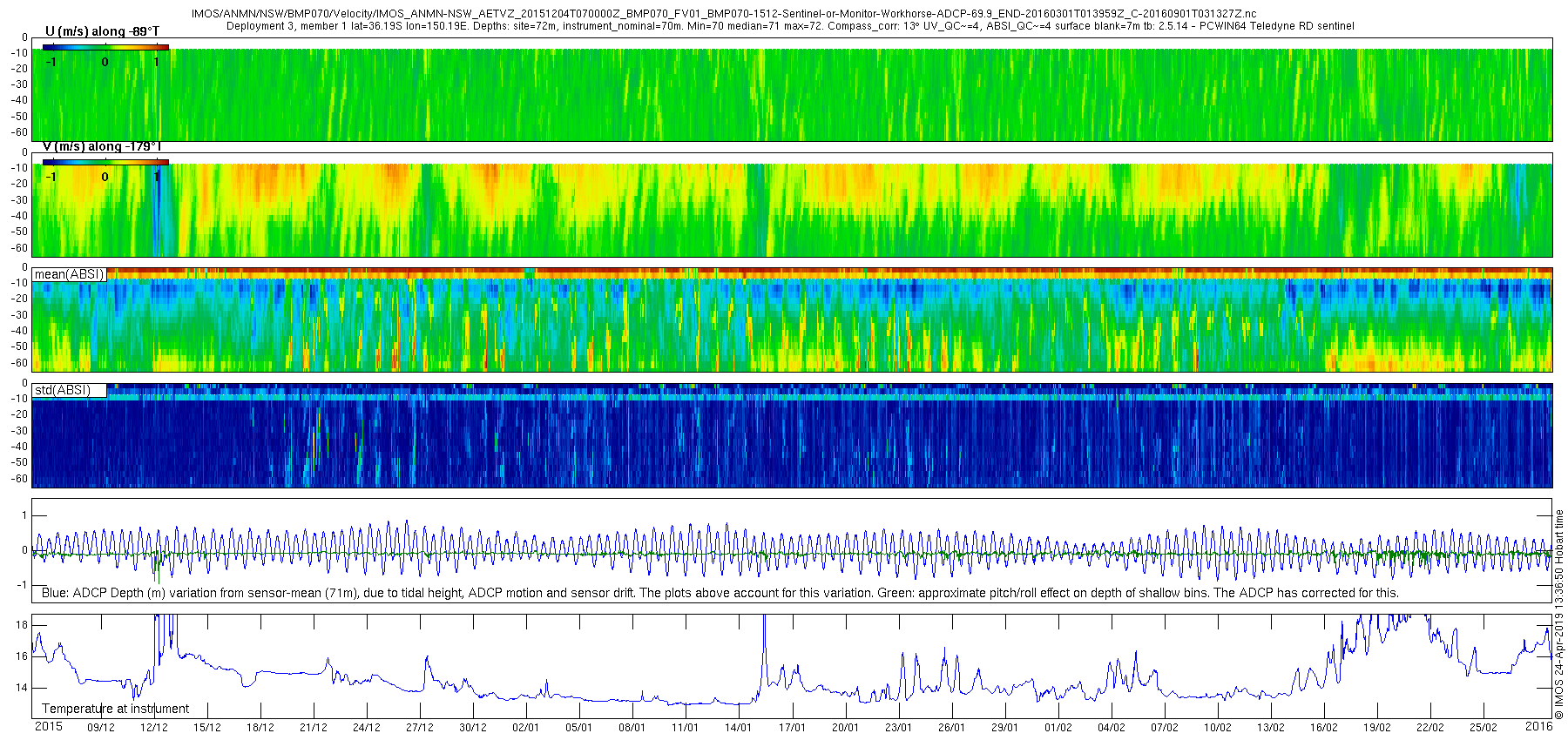Click the '2016' year label on time axis
Viewport: 1568px width, 740px height.
[x=1538, y=727]
